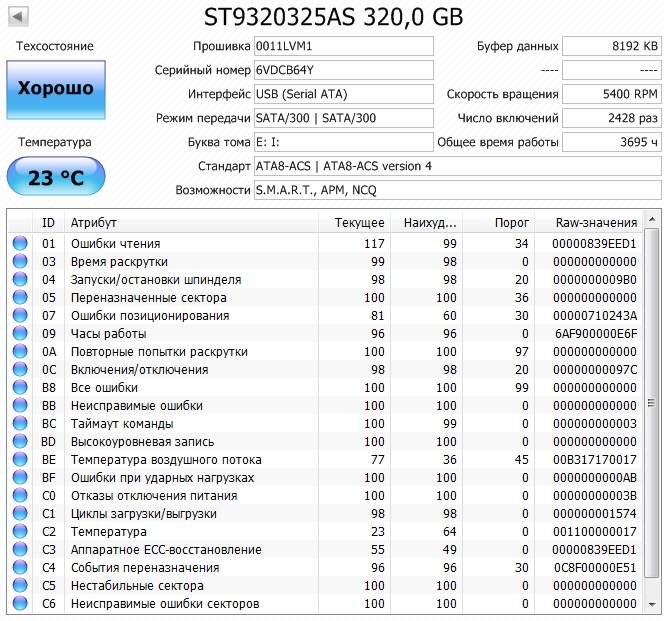669x621 pixels.
Task: Click status circle for 07 Ошибки позиционирования
Action: tap(20, 315)
